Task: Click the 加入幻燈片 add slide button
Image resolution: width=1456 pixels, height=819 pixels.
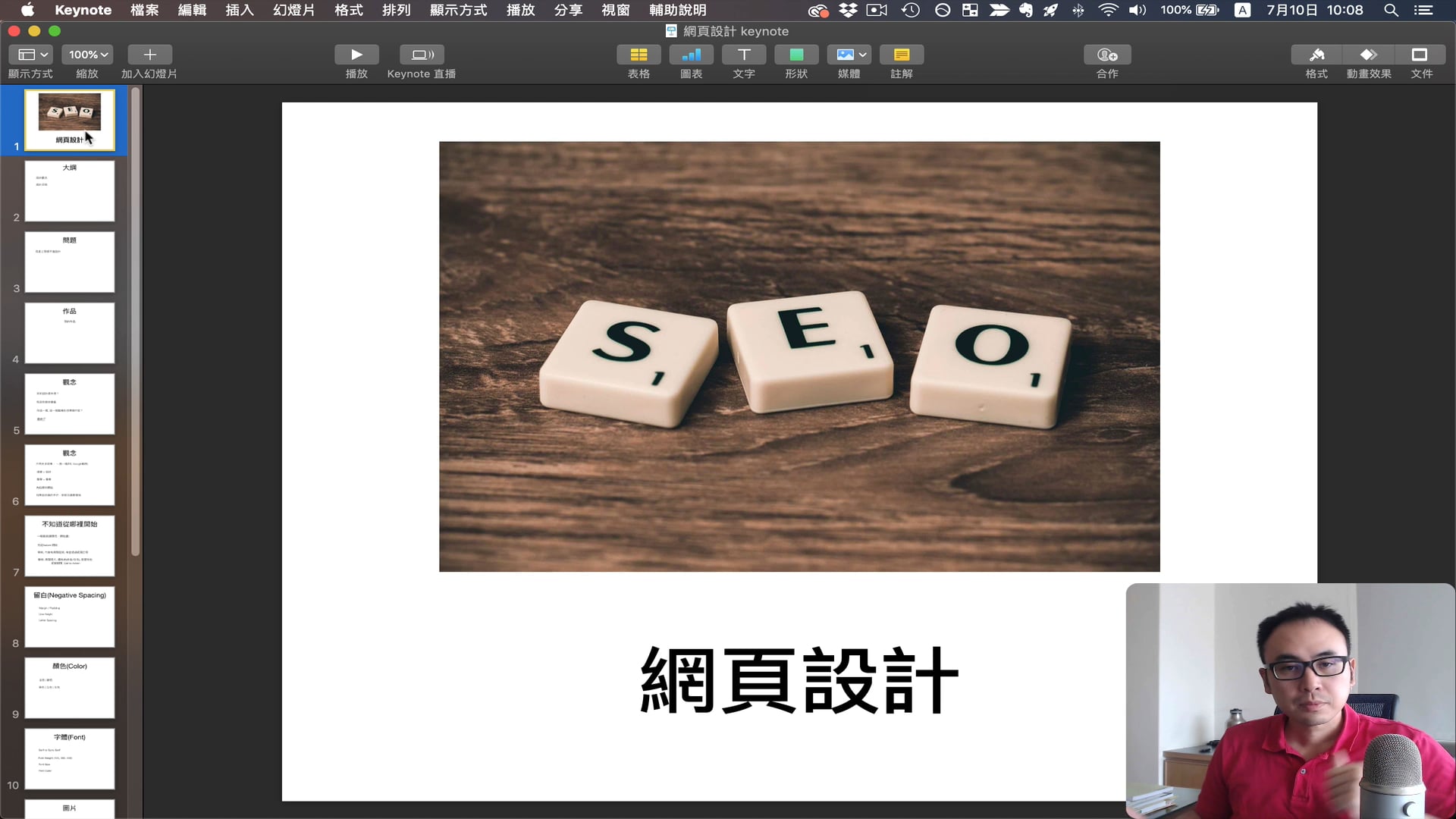Action: tap(149, 55)
